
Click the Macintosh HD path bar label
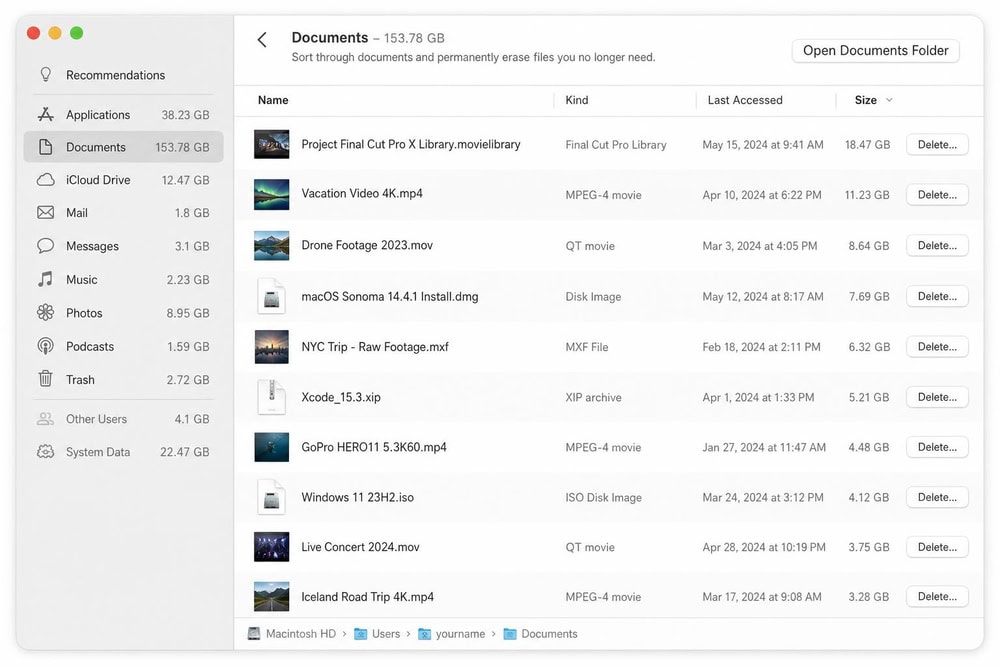(x=300, y=634)
